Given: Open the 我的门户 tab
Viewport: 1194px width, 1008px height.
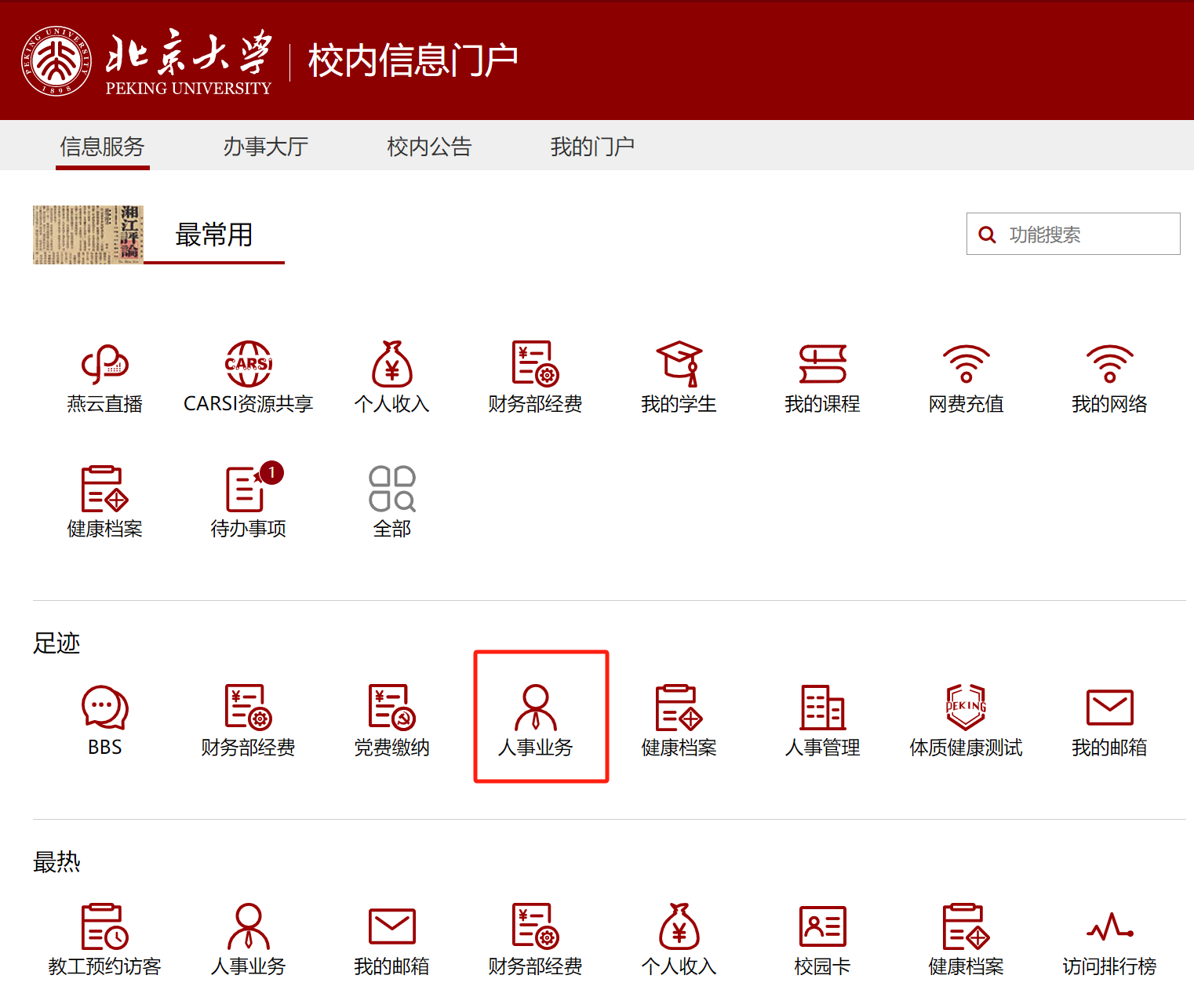Looking at the screenshot, I should click(592, 147).
